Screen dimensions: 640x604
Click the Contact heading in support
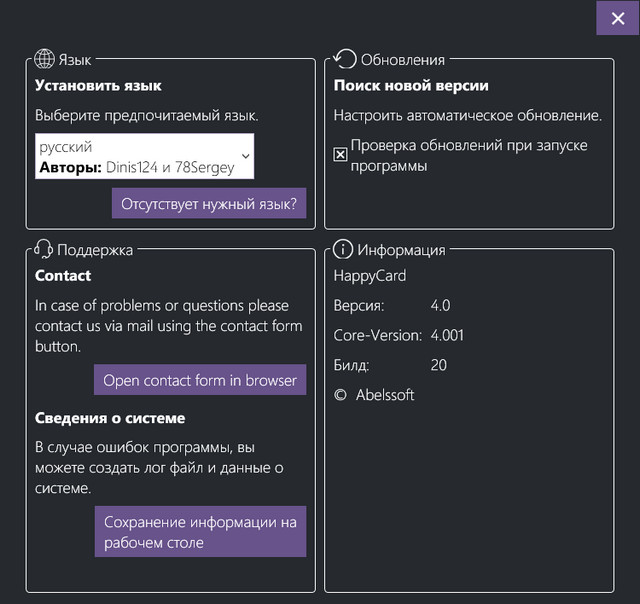(x=63, y=275)
